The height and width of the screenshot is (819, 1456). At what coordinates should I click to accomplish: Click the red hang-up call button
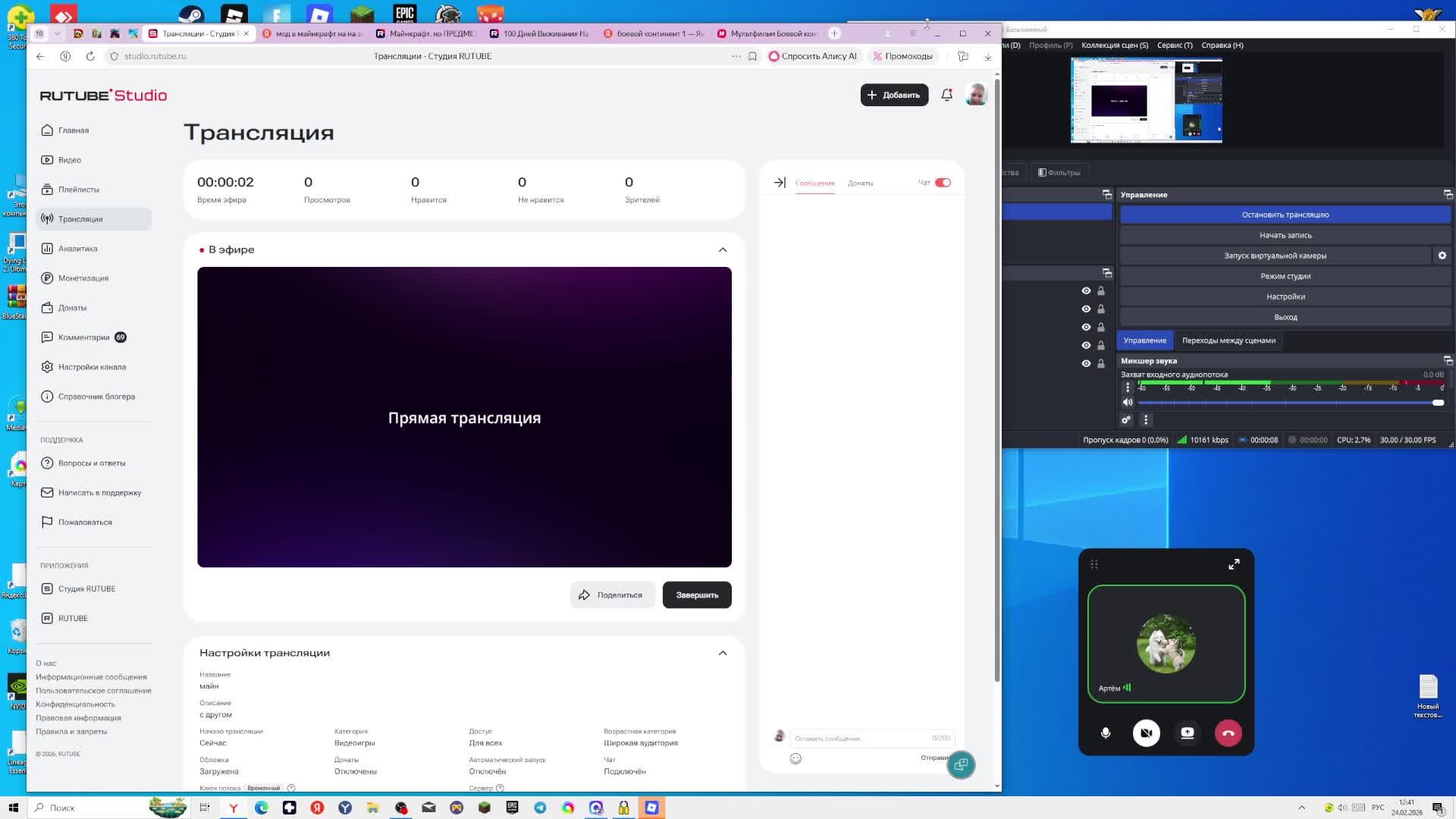(x=1228, y=733)
